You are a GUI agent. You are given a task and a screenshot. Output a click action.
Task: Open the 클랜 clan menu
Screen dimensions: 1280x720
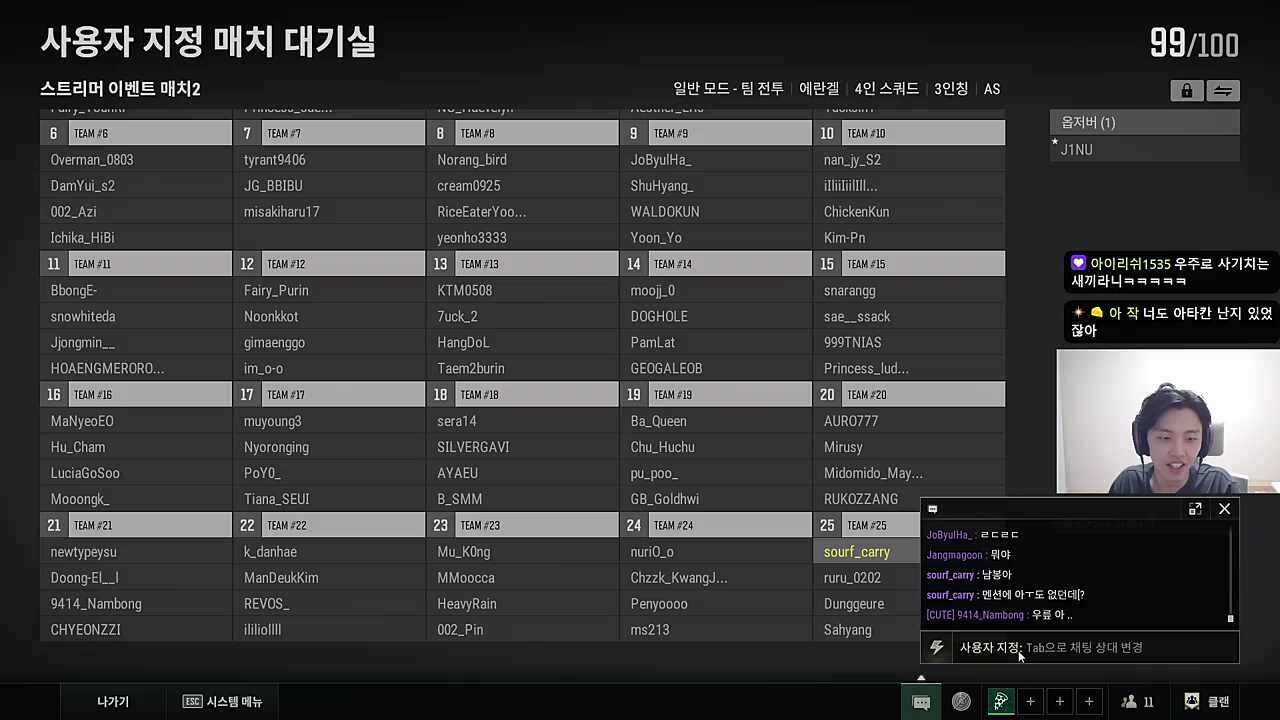[1207, 702]
